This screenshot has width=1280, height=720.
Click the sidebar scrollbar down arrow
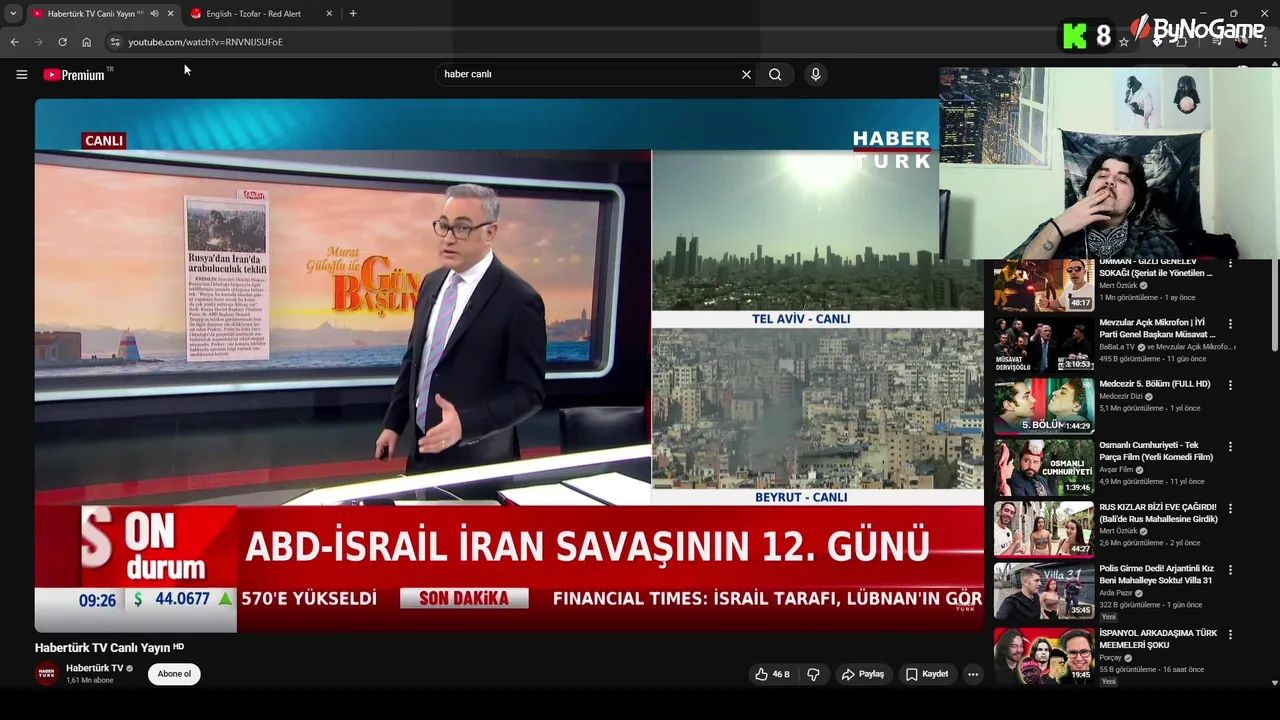click(1274, 683)
